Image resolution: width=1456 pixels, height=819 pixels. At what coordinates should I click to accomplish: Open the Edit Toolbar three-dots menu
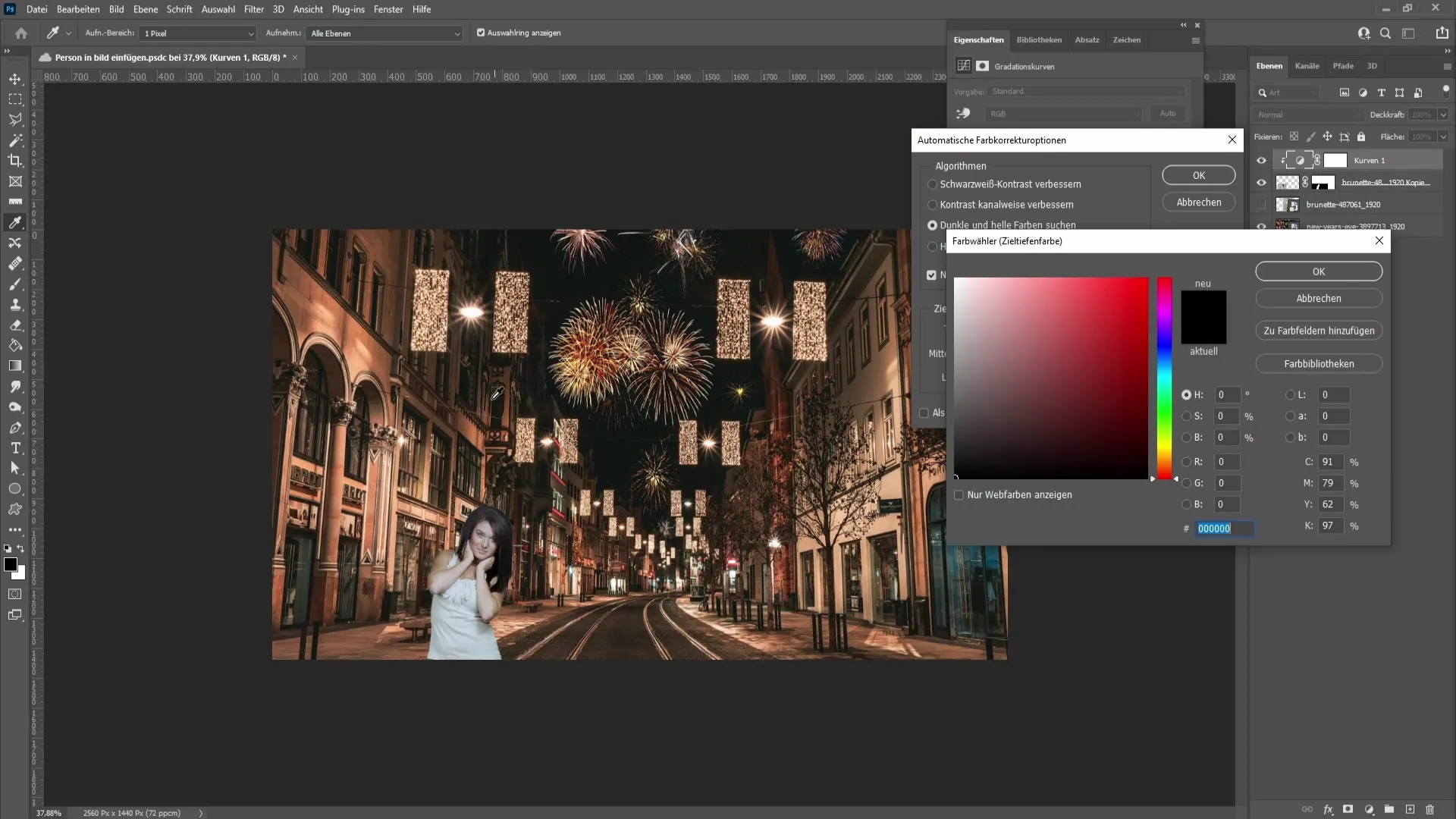click(15, 529)
